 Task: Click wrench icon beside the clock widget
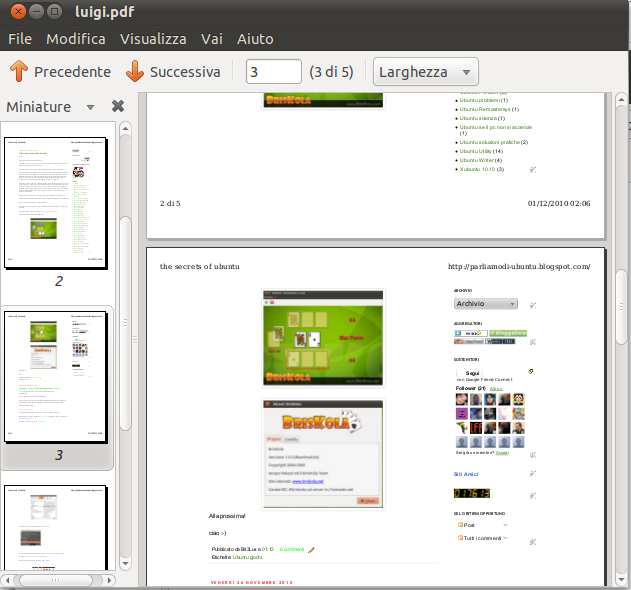(533, 496)
